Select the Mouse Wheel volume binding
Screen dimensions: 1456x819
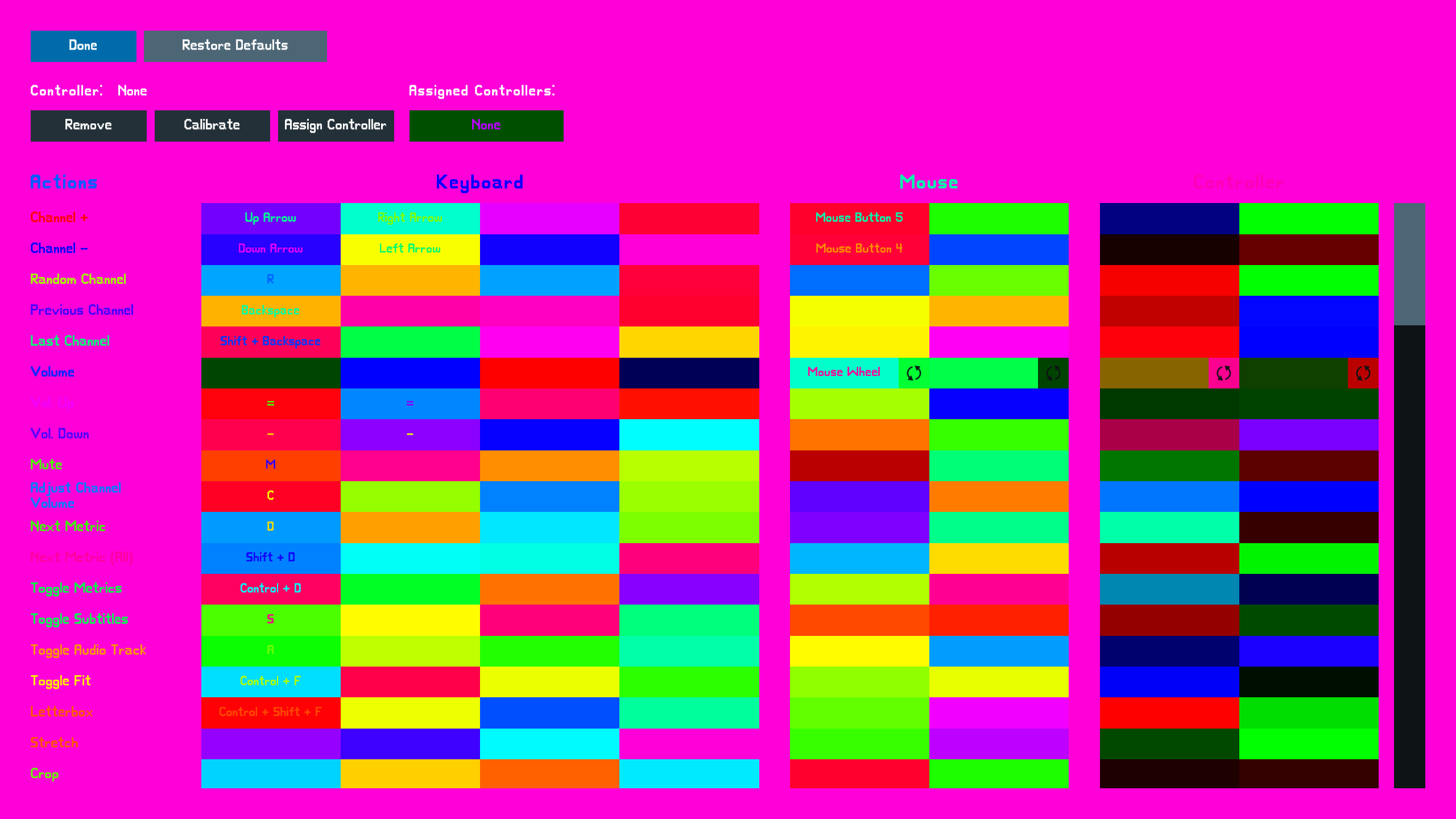coord(844,373)
